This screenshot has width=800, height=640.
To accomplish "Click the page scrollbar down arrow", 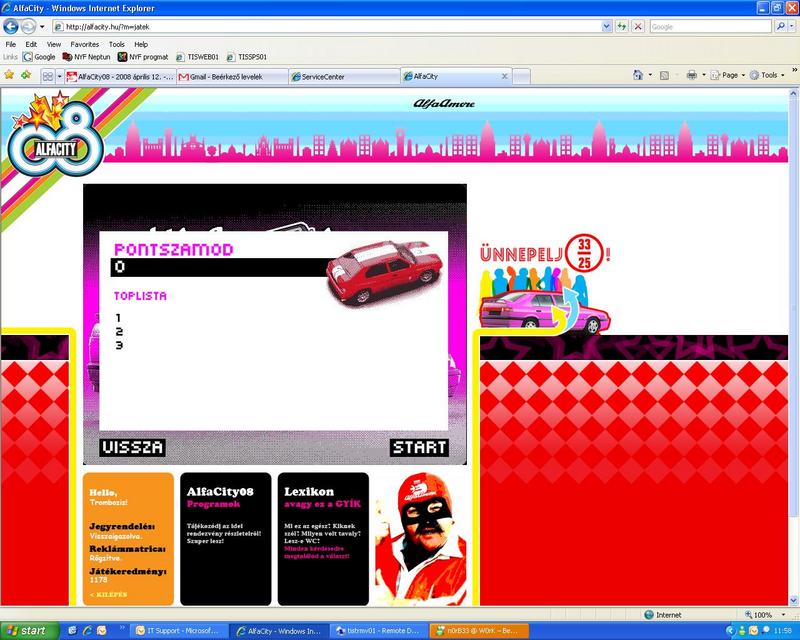I will tap(793, 600).
